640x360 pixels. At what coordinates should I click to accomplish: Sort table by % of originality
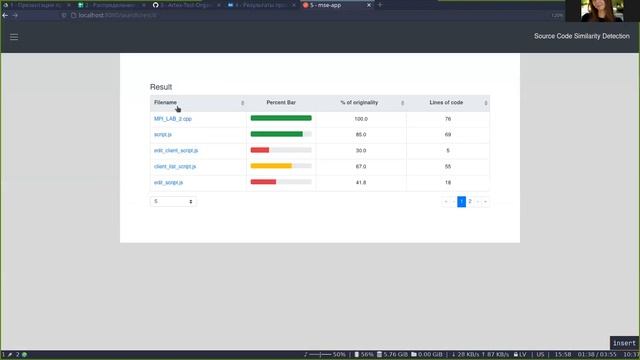[361, 103]
